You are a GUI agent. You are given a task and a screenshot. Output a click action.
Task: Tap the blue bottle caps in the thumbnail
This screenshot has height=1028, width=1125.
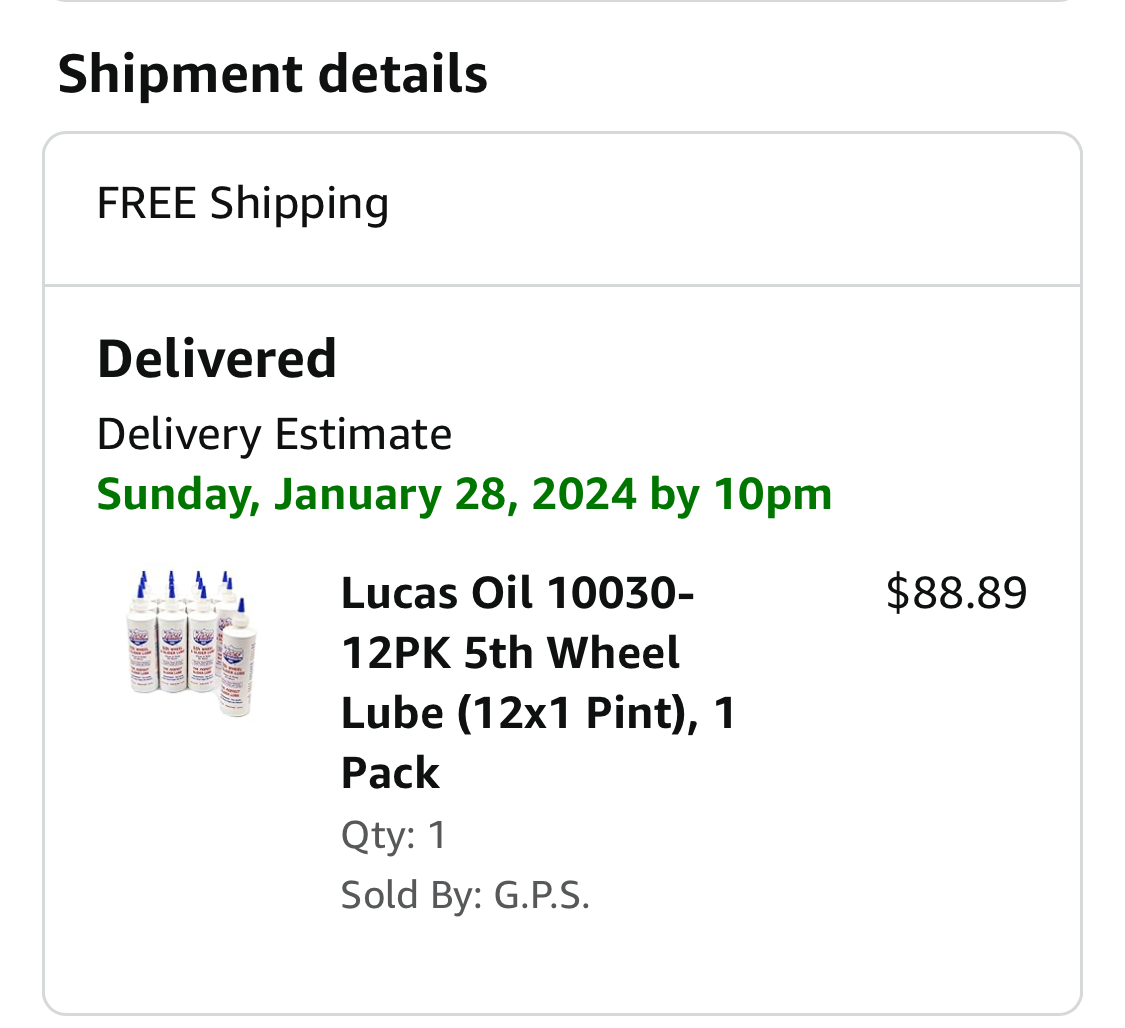click(x=185, y=583)
